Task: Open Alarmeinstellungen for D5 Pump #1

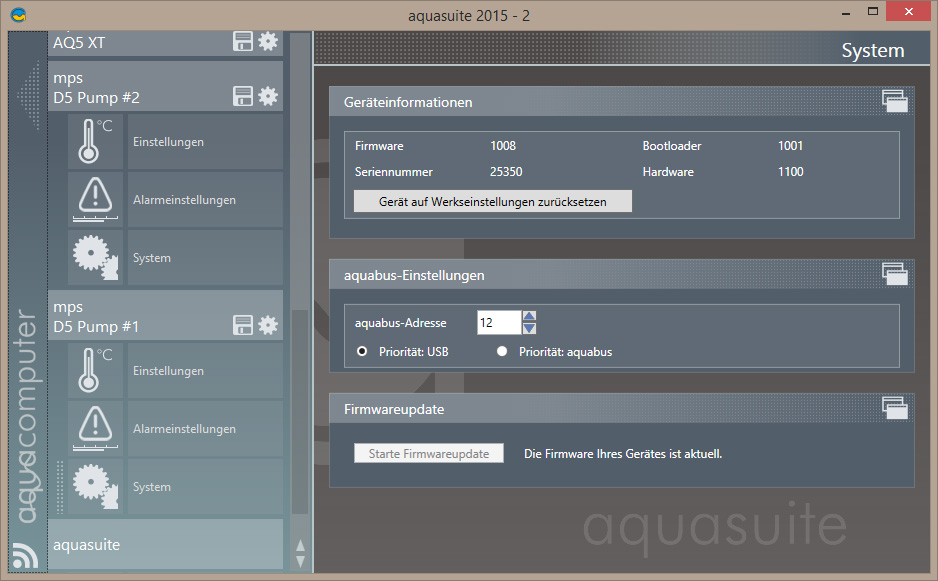Action: (205, 429)
